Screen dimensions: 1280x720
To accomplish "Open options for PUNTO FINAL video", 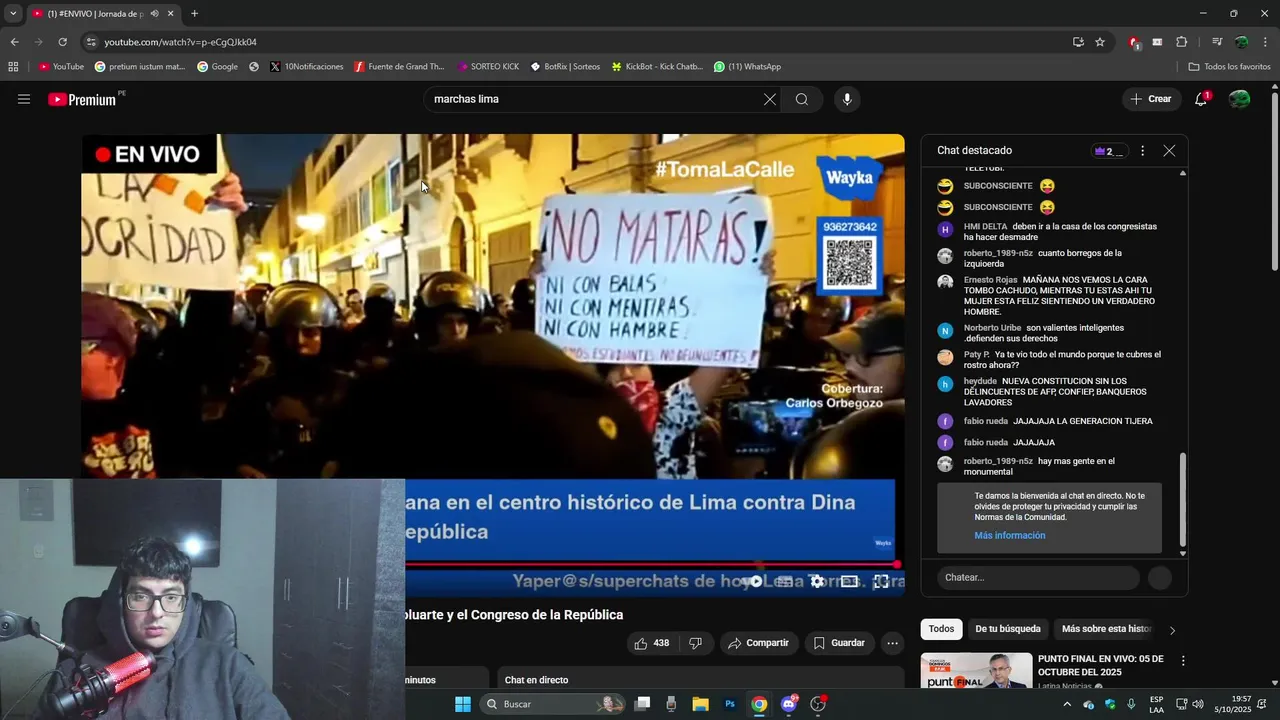I will tap(1183, 661).
